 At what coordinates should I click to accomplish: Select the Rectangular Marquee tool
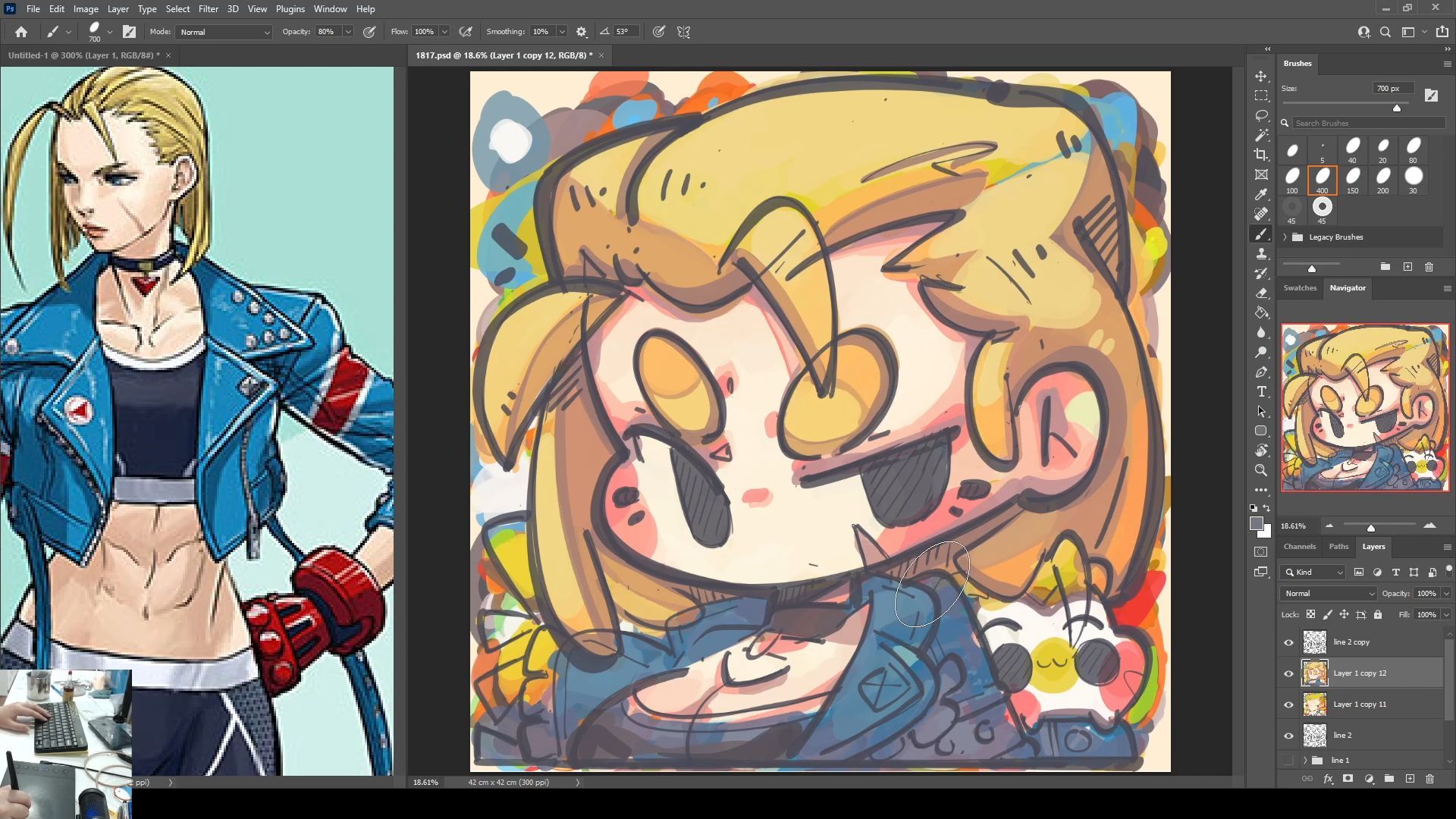1261,96
